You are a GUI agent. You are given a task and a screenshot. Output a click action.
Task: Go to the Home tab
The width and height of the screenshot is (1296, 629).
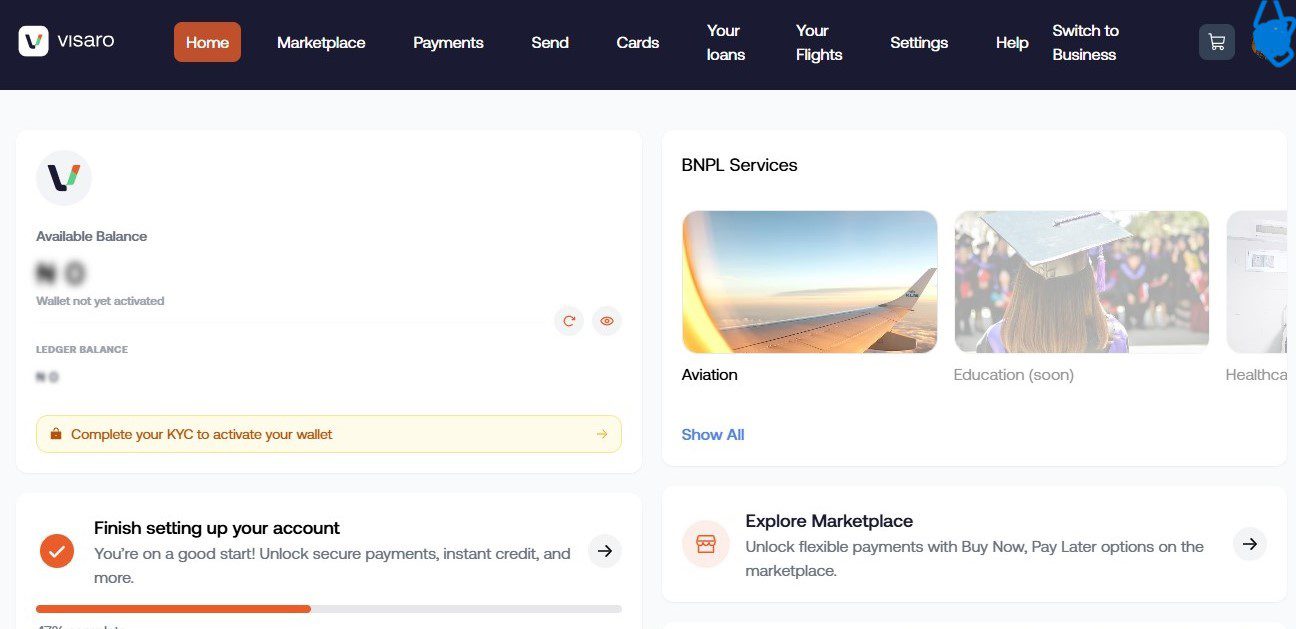click(x=207, y=42)
